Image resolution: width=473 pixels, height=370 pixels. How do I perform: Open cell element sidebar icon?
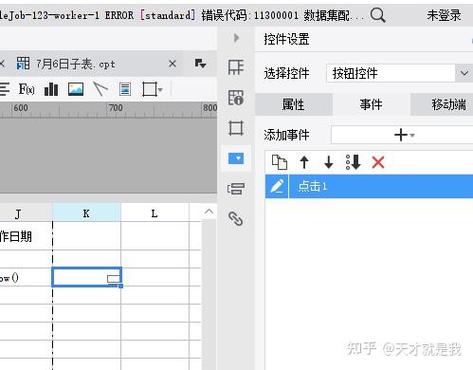[x=236, y=67]
